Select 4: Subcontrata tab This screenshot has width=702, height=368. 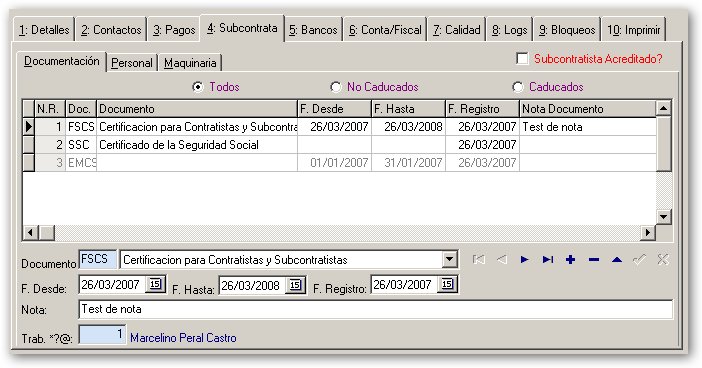click(242, 28)
